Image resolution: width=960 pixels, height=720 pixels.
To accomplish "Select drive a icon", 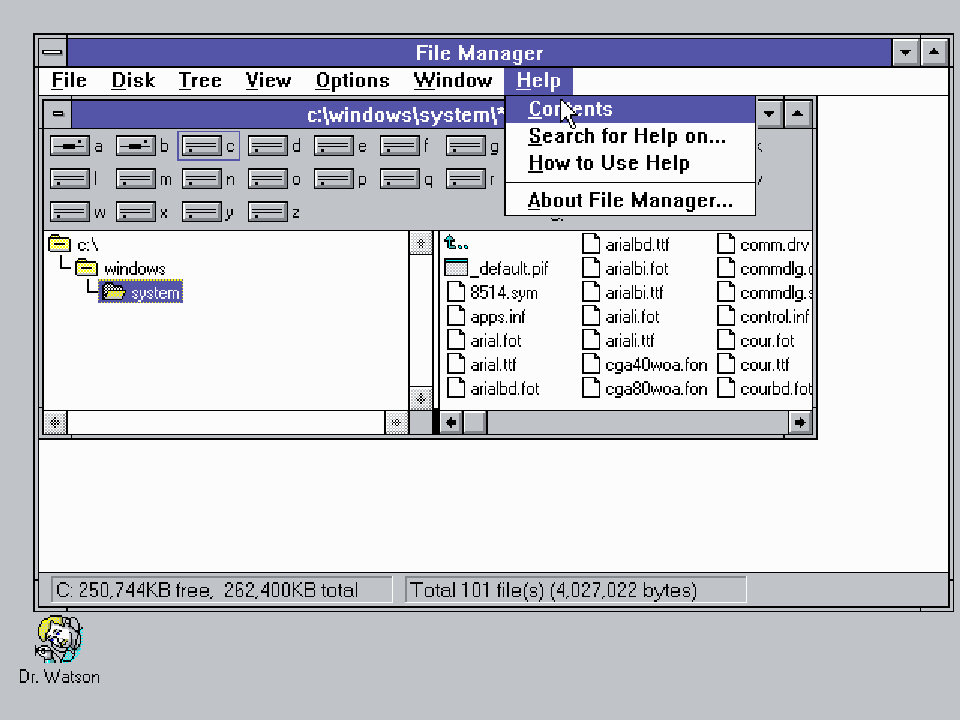I will 70,146.
